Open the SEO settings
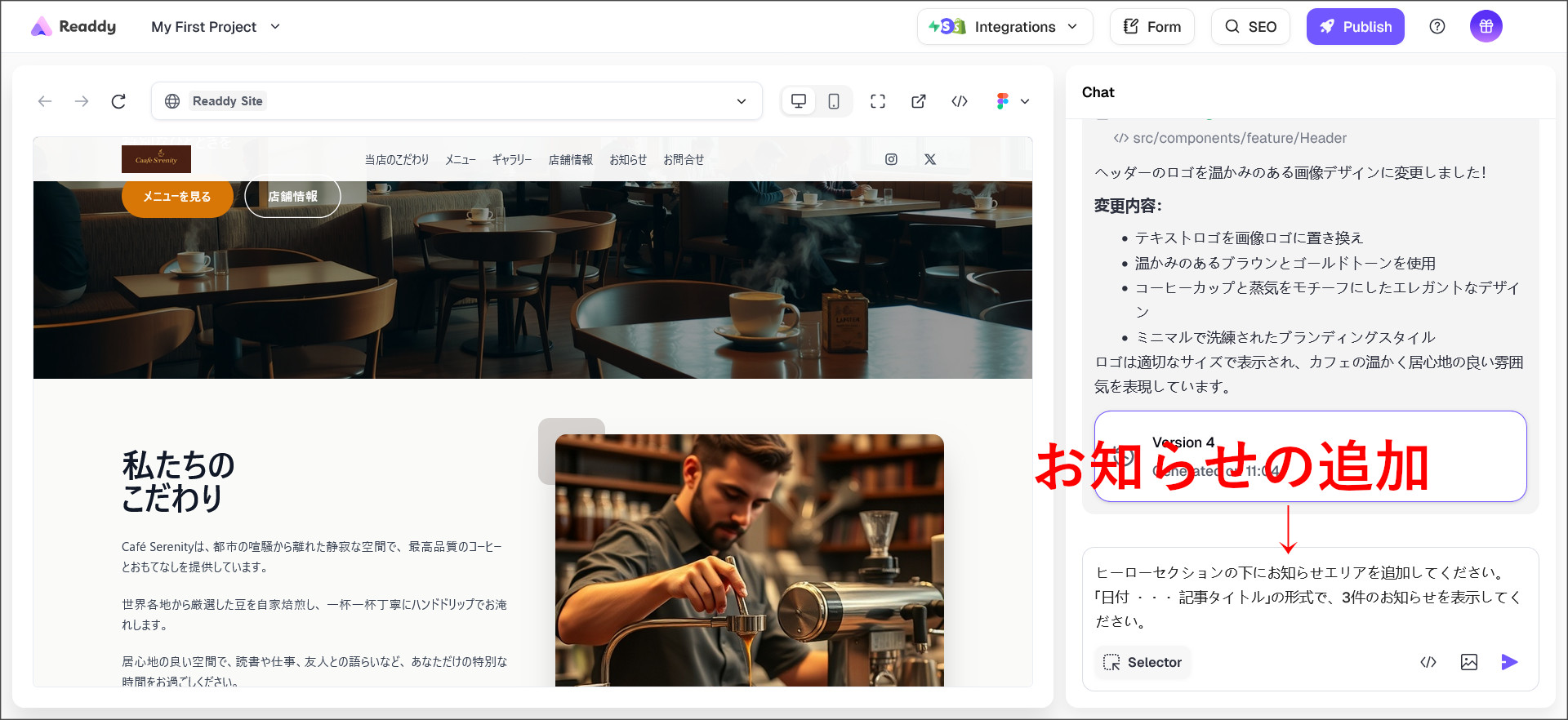Viewport: 1568px width, 720px height. (x=1250, y=27)
